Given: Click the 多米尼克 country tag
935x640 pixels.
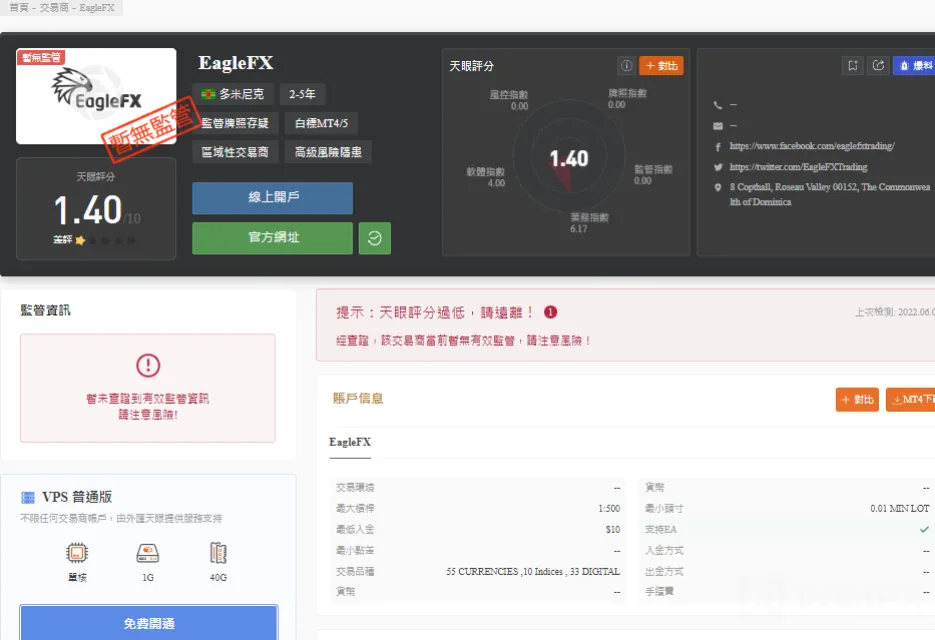Looking at the screenshot, I should pyautogui.click(x=233, y=94).
